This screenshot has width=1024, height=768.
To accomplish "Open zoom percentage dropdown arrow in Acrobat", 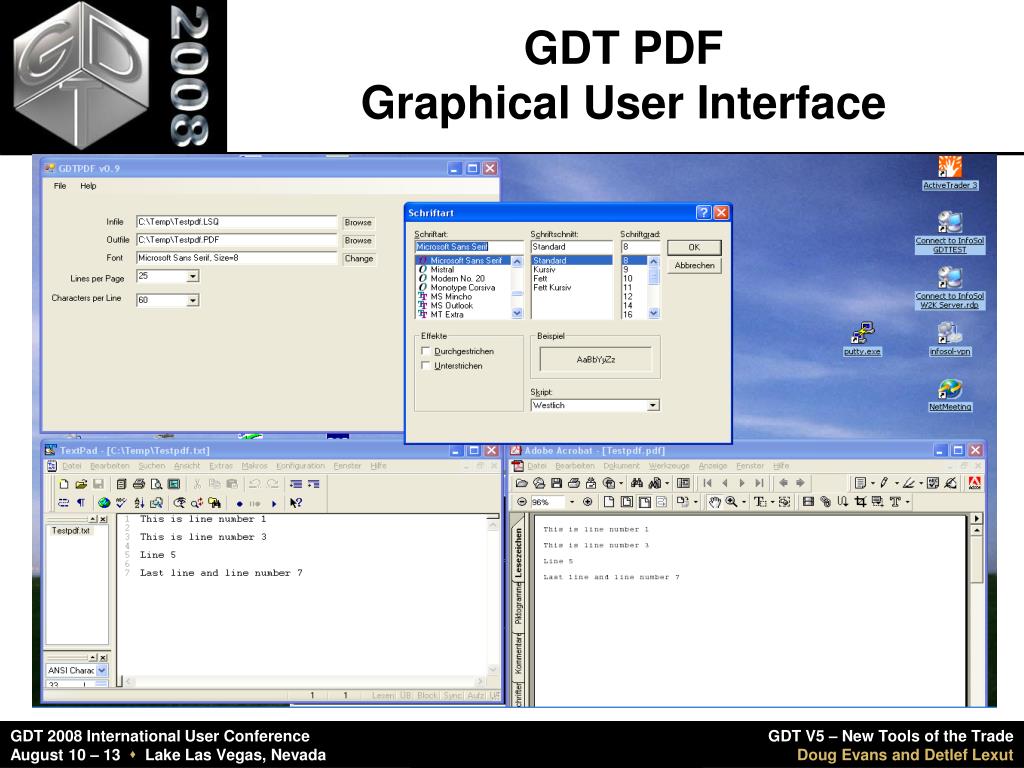I will (x=572, y=502).
